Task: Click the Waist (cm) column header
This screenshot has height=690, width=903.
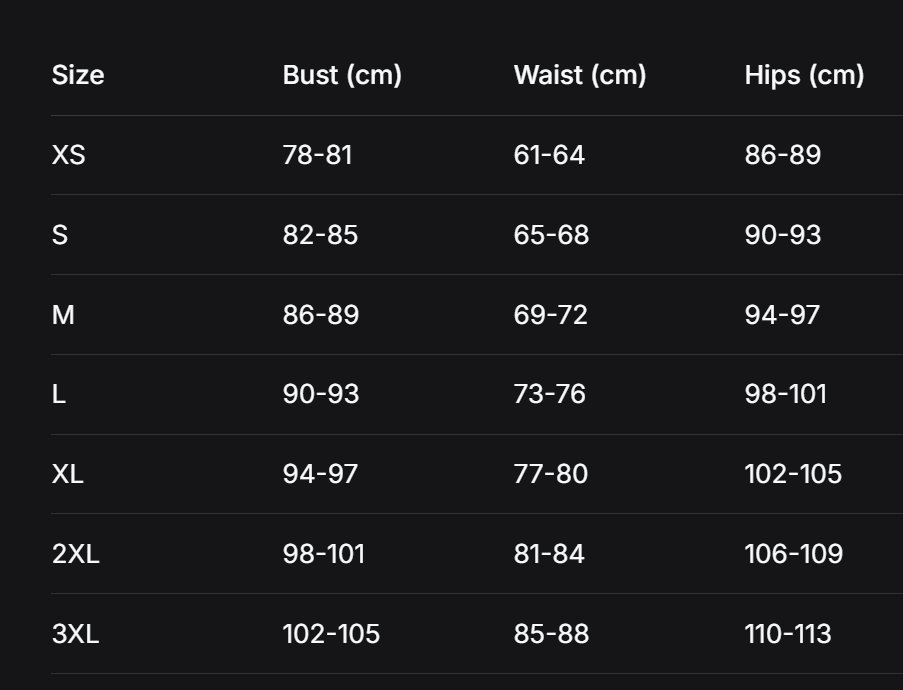Action: 580,75
